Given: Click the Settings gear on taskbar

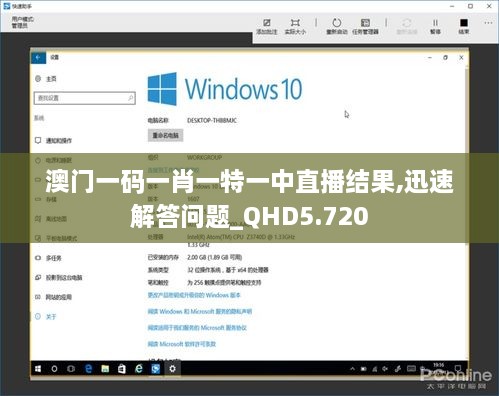Looking at the screenshot, I should click(x=172, y=369).
